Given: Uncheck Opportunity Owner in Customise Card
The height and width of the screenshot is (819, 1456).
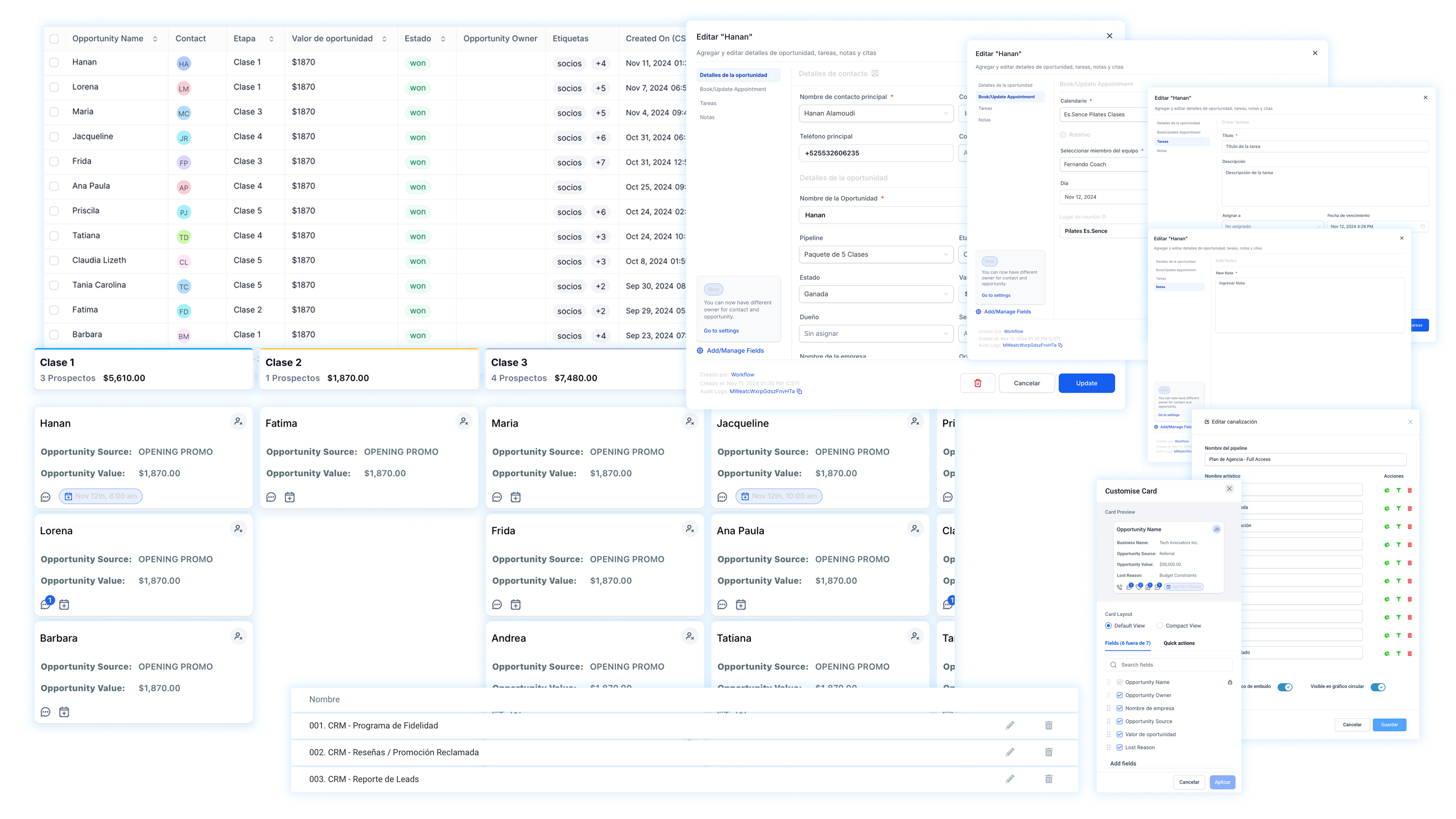Looking at the screenshot, I should coord(1119,695).
